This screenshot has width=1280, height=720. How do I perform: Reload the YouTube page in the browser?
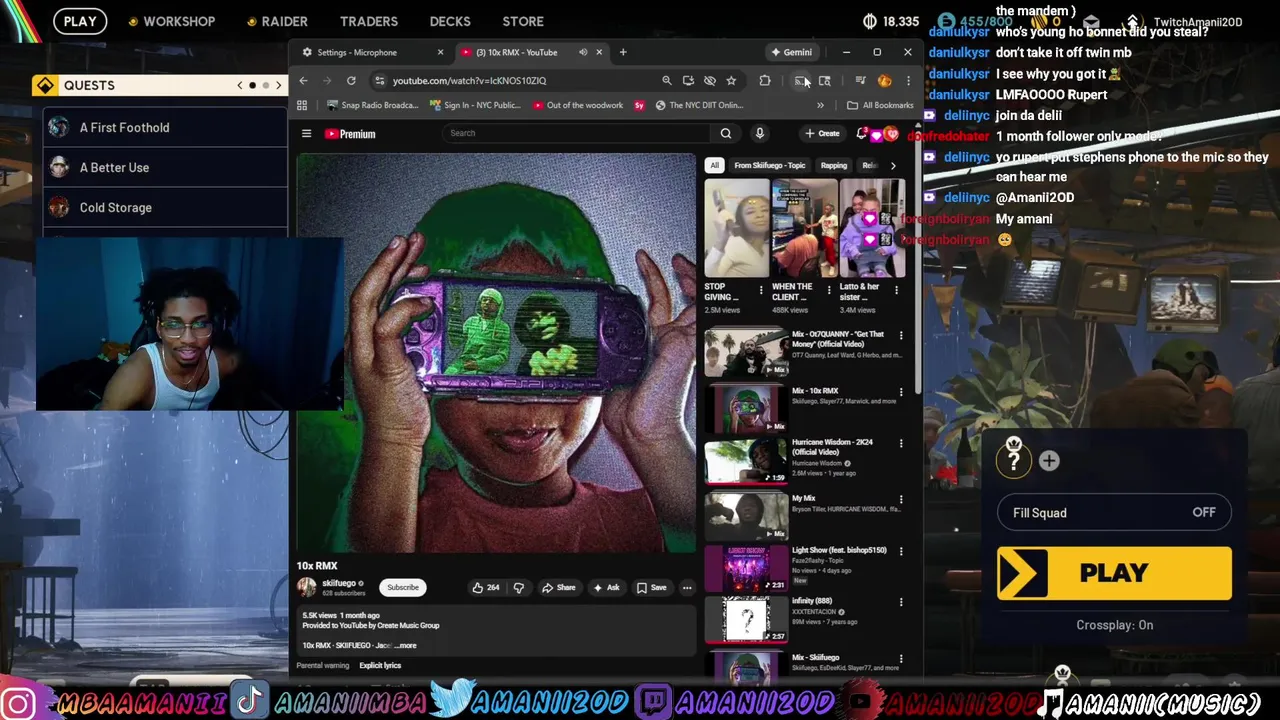351,81
